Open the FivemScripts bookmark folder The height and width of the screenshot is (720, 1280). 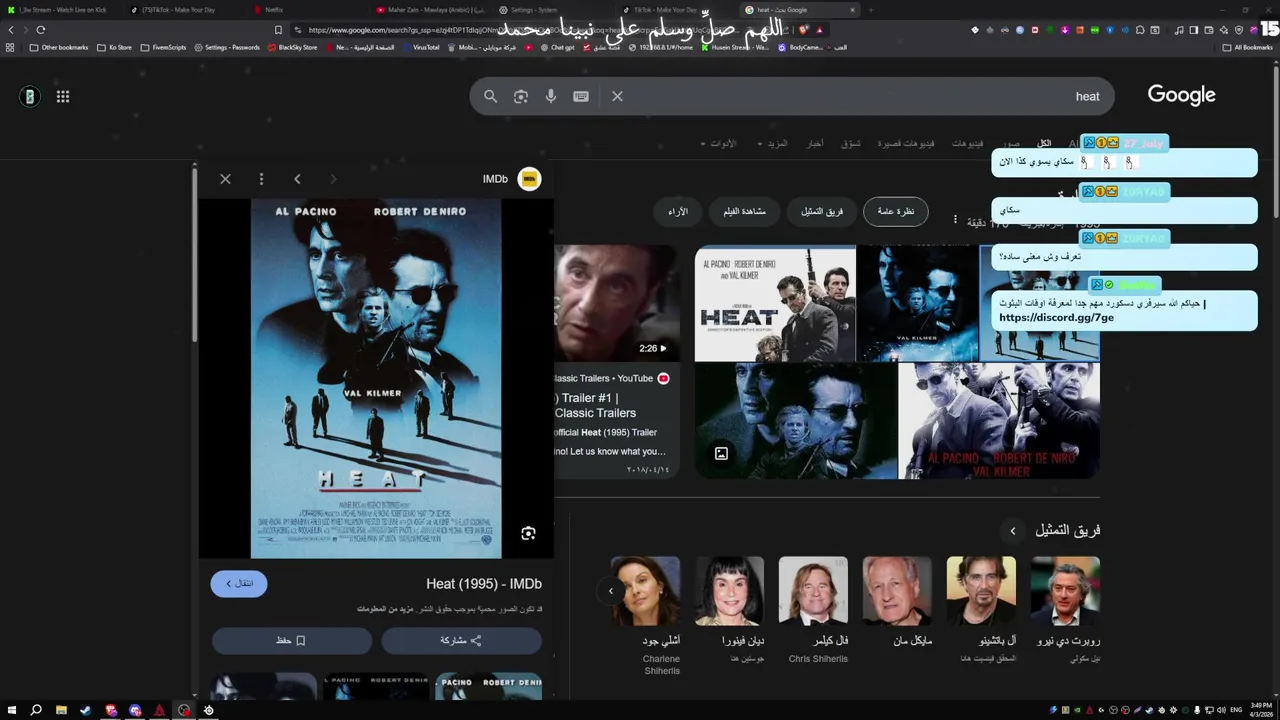pos(163,47)
